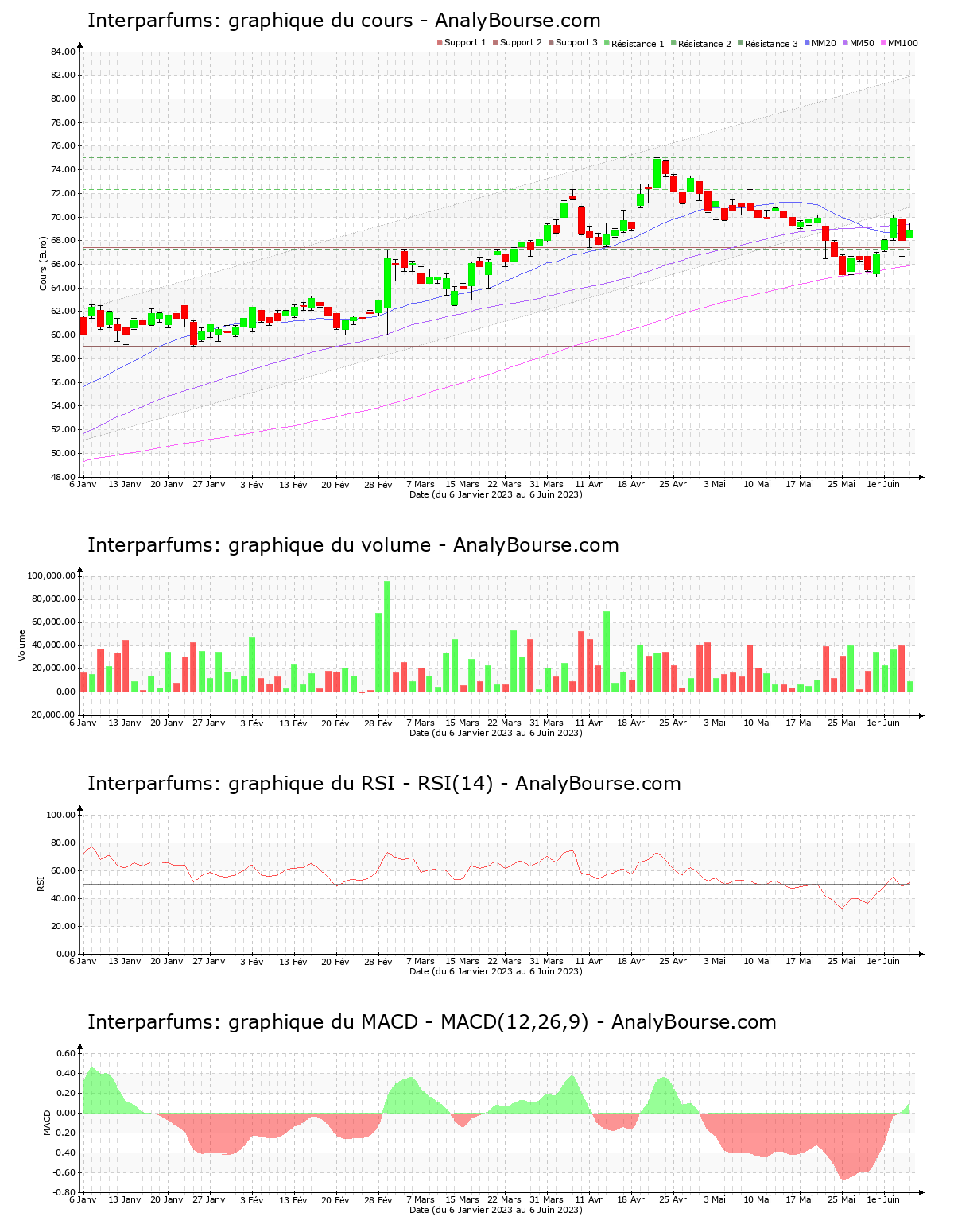Viewport: 954px width, 1232px height.
Task: Click the 40,000.00 volume axis value
Action: tap(54, 645)
